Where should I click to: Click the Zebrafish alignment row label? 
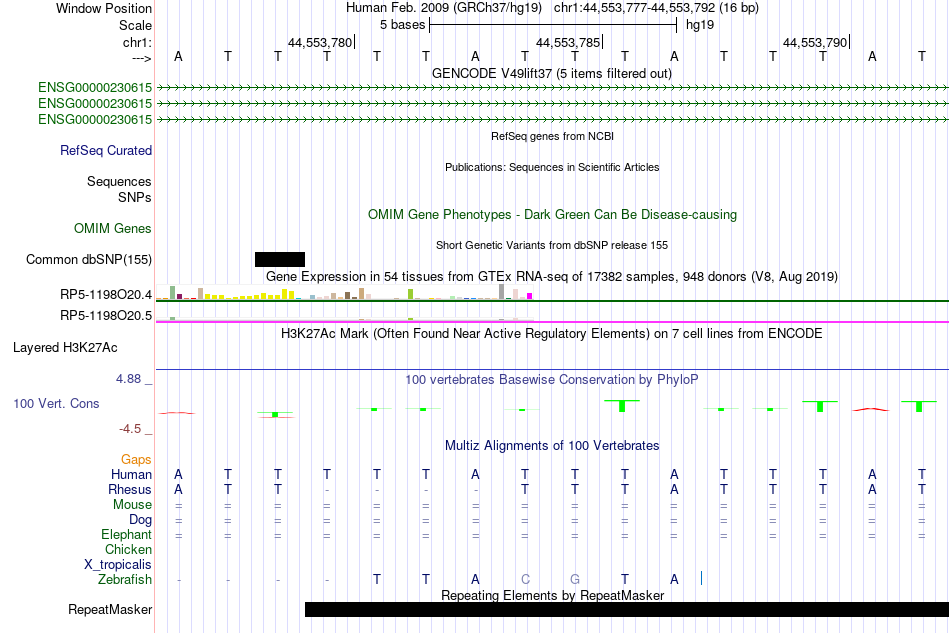coord(125,580)
